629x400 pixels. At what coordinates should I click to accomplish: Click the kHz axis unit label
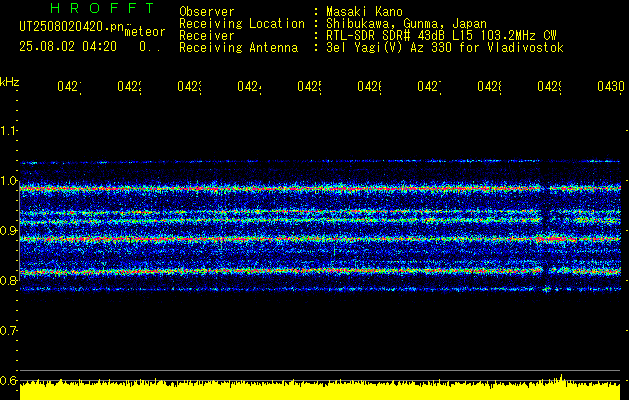tap(10, 82)
